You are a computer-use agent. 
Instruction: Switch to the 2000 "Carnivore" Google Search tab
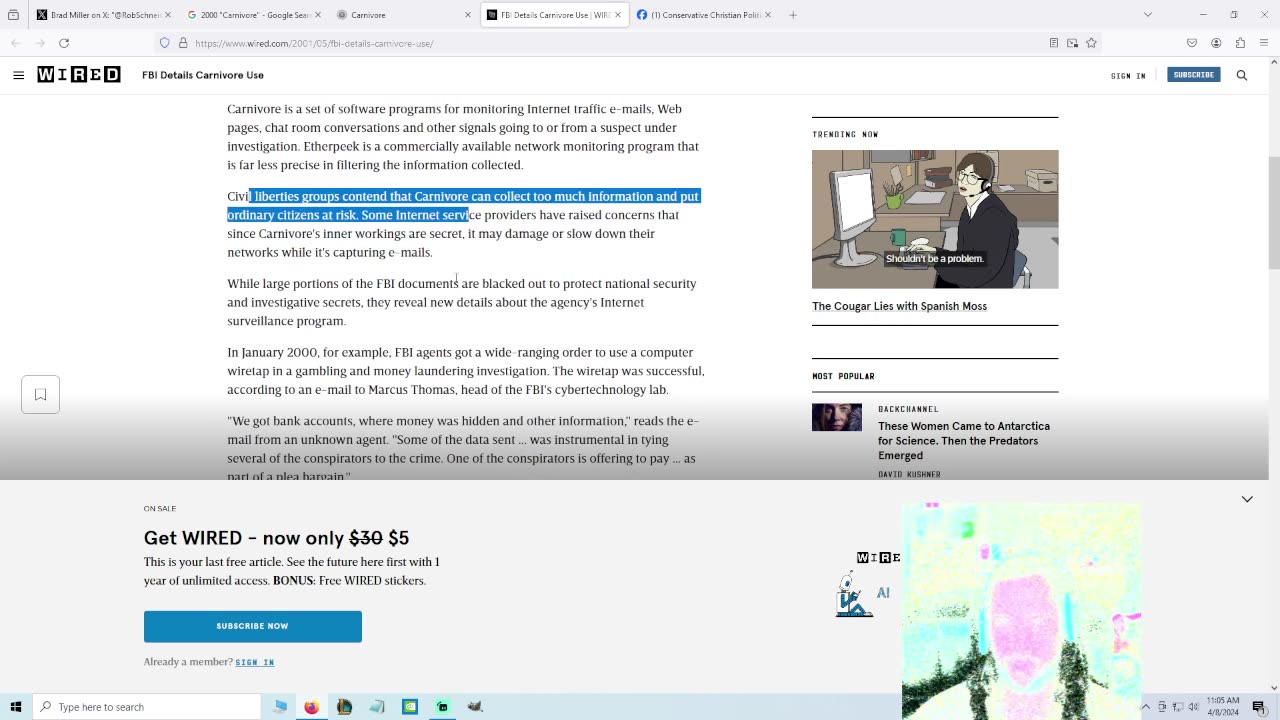pyautogui.click(x=253, y=15)
